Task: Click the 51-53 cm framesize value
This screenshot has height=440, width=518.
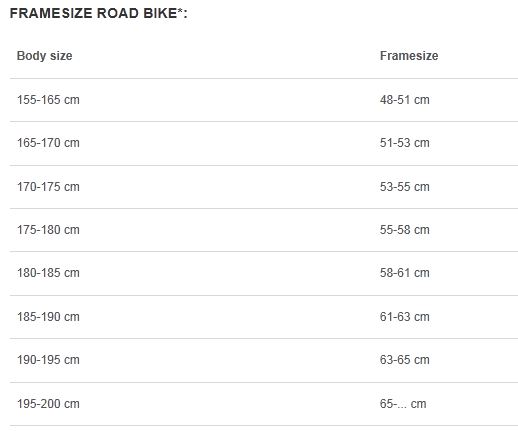Action: pos(405,143)
